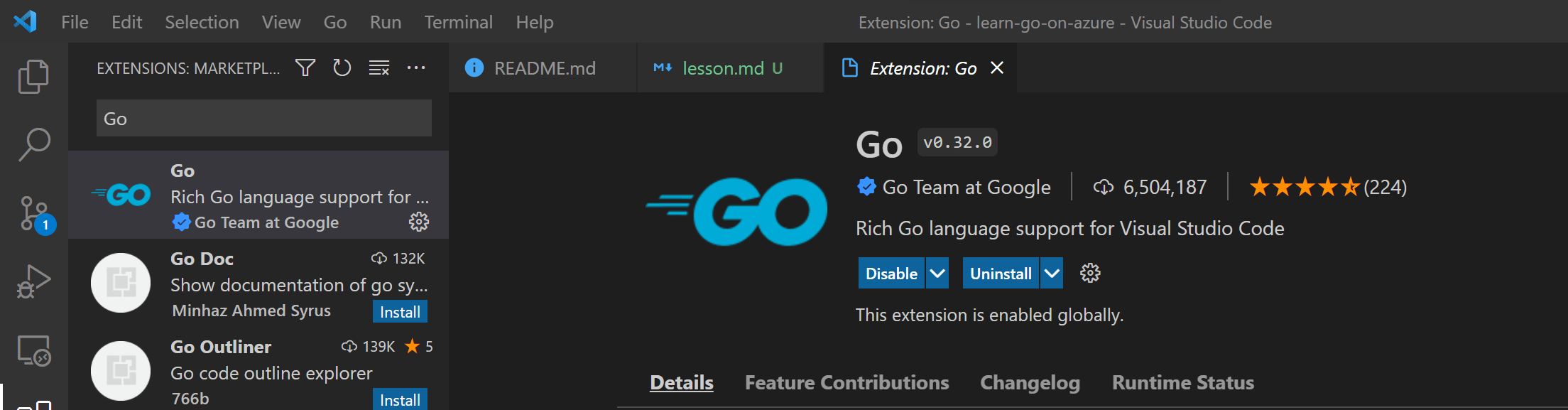Open publisher Go Team at Google link
This screenshot has height=410, width=1568.
966,187
